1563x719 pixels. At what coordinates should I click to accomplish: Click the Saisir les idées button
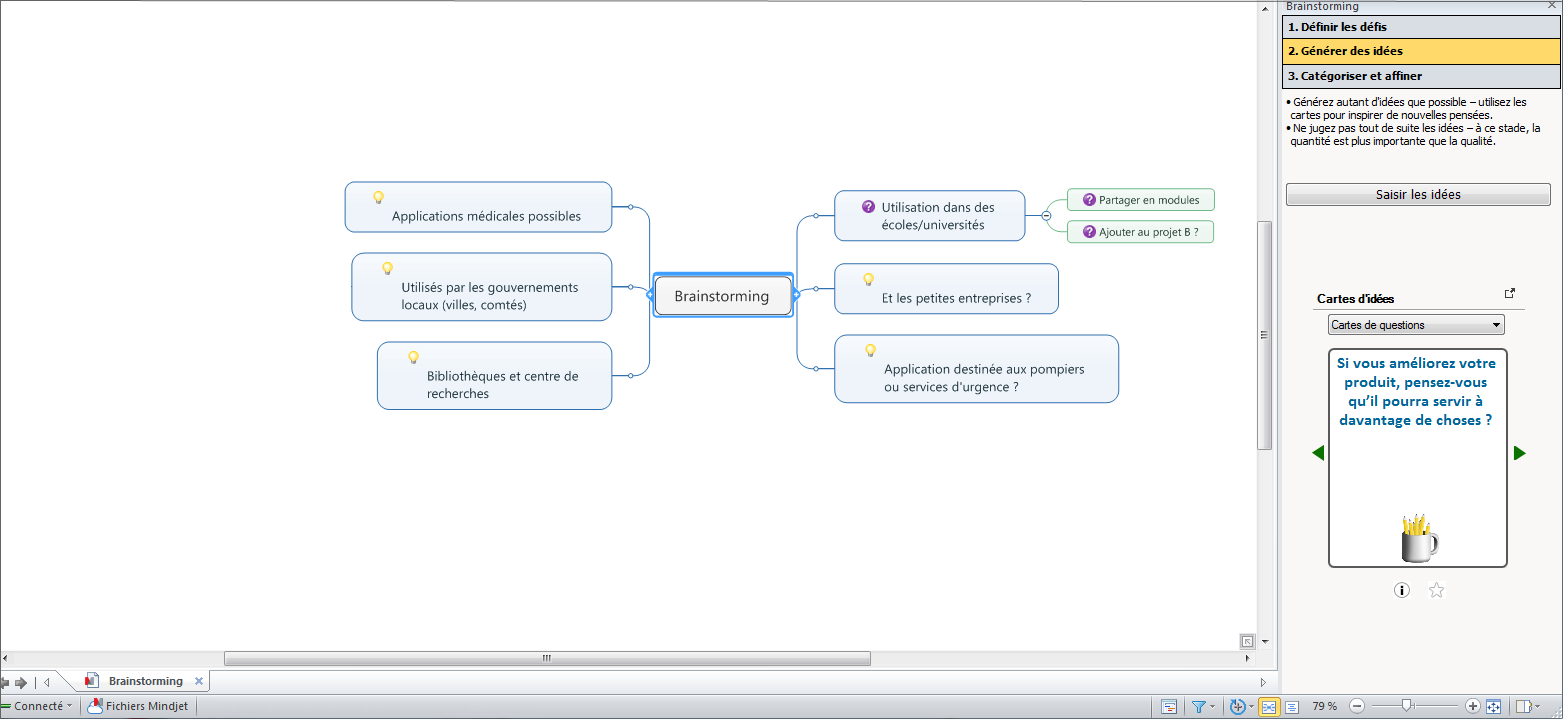[x=1418, y=195]
